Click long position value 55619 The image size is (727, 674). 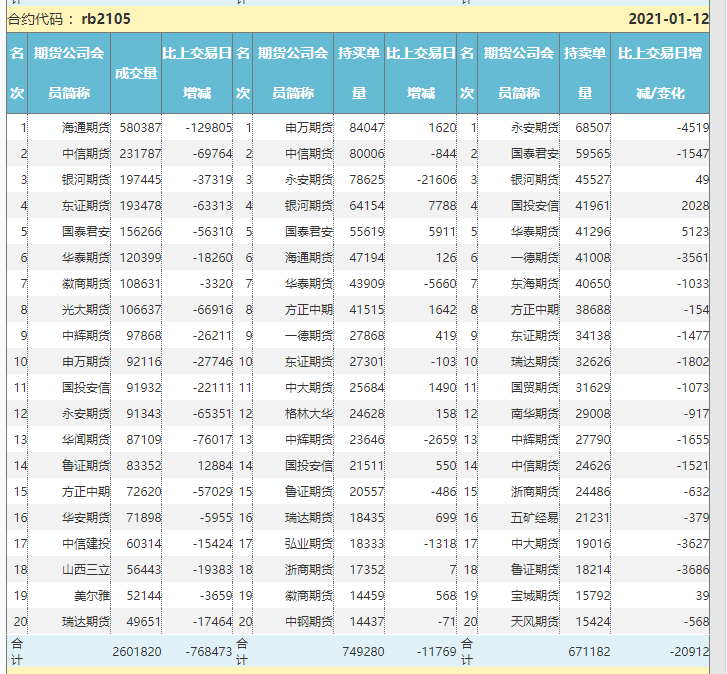pos(367,231)
